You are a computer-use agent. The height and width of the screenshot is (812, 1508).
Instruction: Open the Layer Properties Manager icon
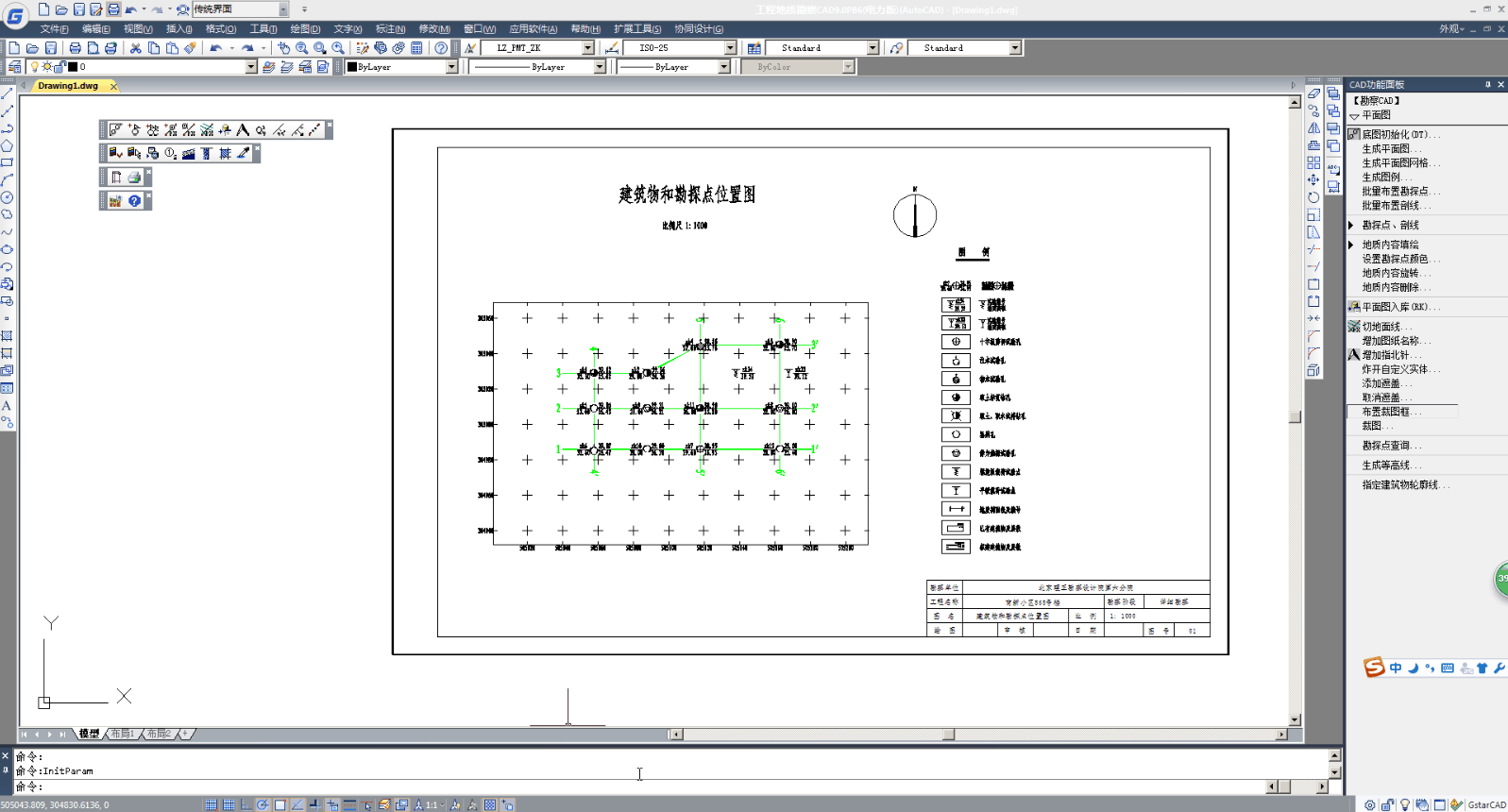(14, 67)
